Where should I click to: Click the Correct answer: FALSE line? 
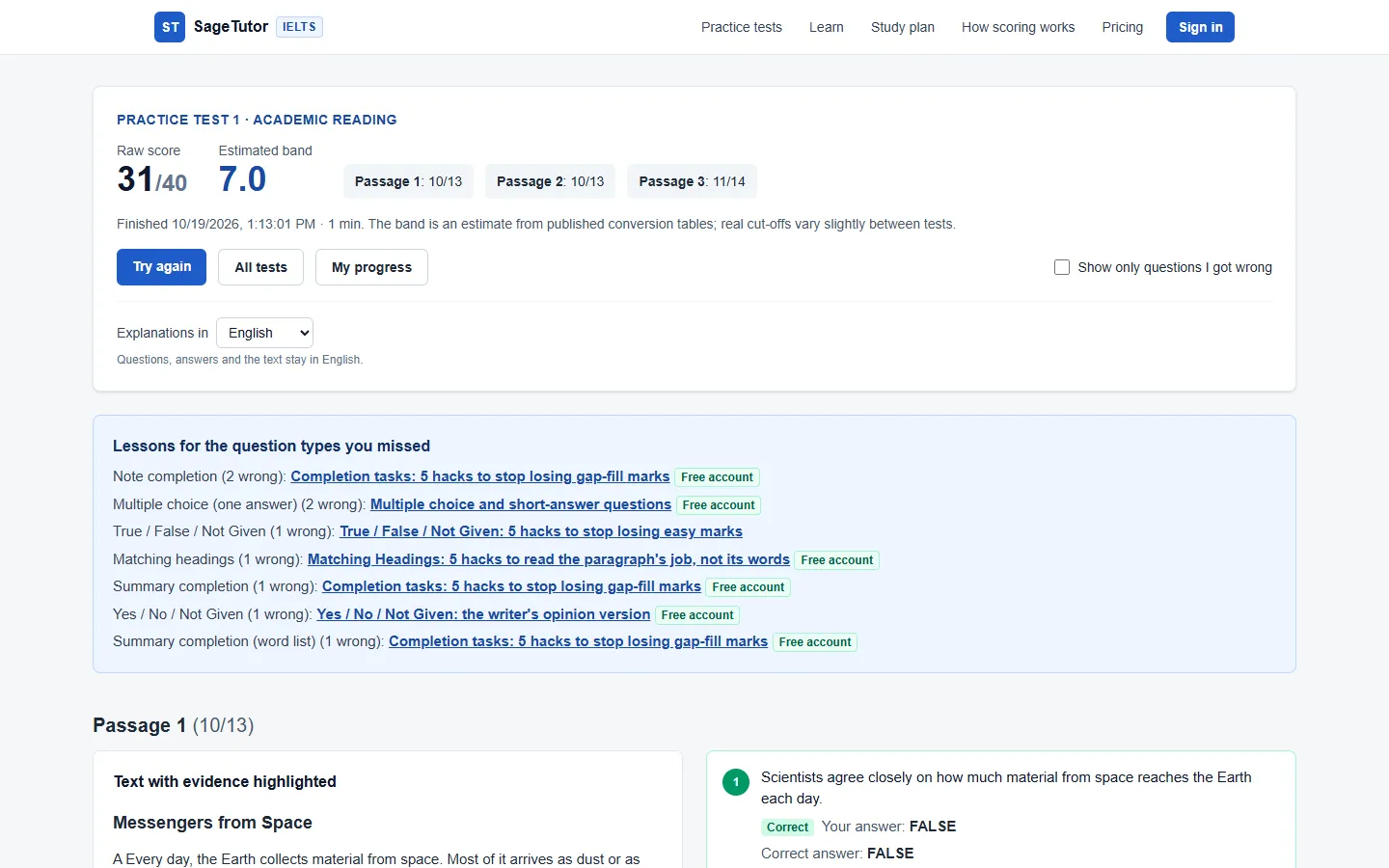point(837,854)
